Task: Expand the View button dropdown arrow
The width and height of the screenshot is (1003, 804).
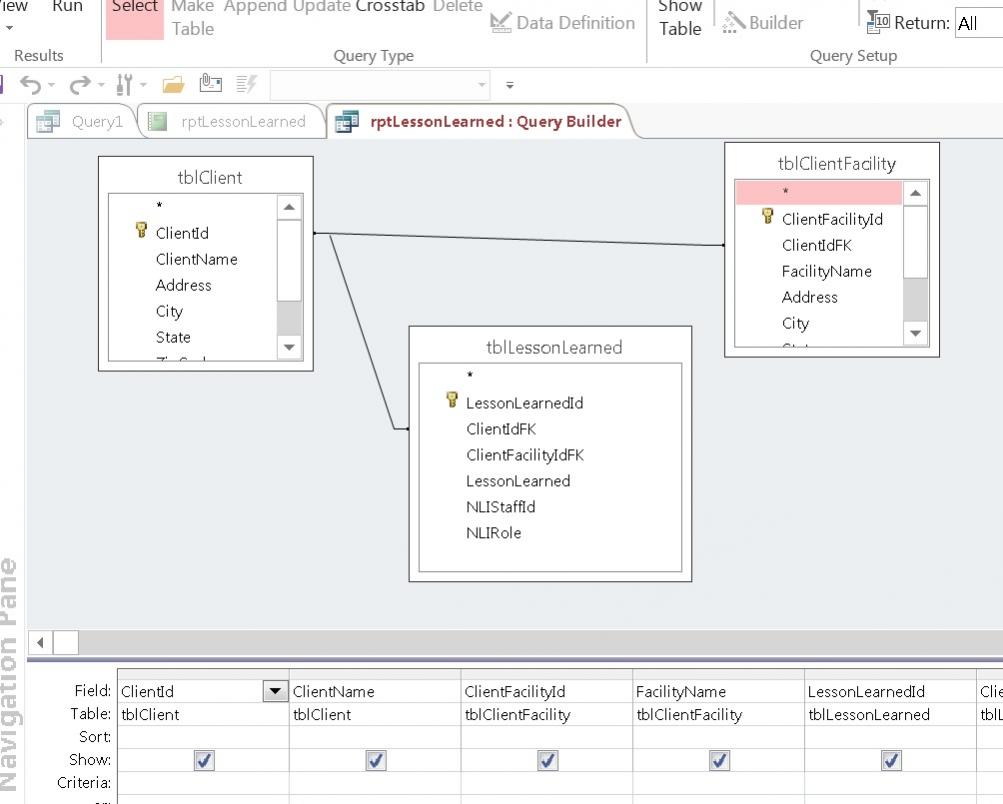Action: click(x=9, y=29)
